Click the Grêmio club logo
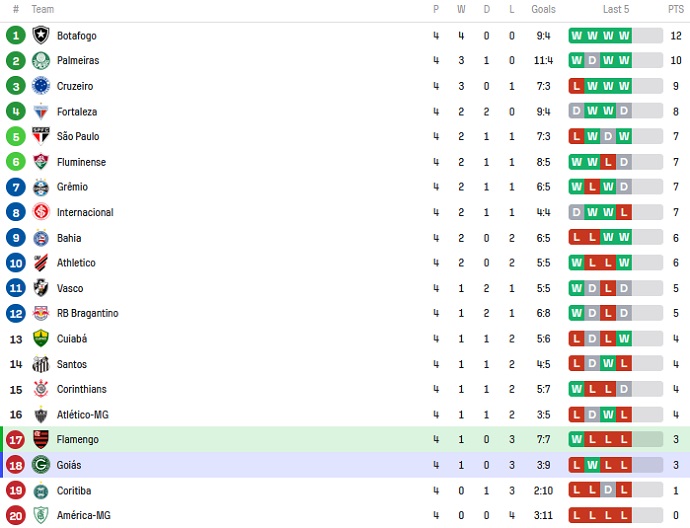 click(41, 187)
